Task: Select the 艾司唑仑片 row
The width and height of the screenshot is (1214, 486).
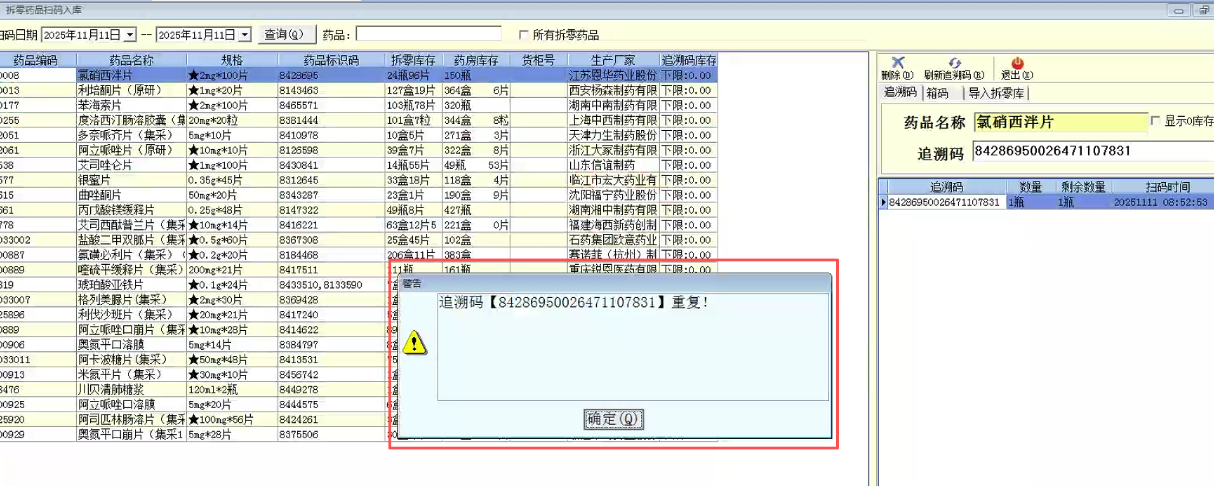Action: [x=359, y=165]
